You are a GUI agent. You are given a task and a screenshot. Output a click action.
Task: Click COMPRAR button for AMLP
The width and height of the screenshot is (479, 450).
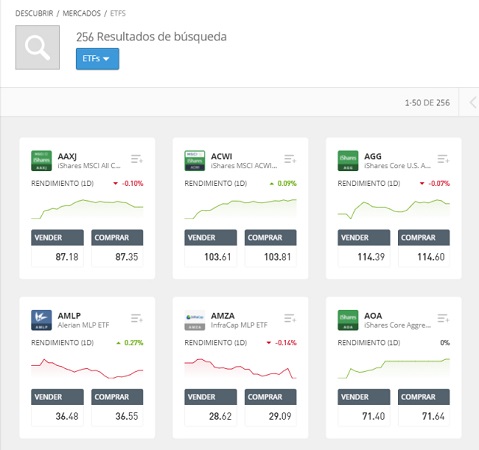click(x=117, y=397)
